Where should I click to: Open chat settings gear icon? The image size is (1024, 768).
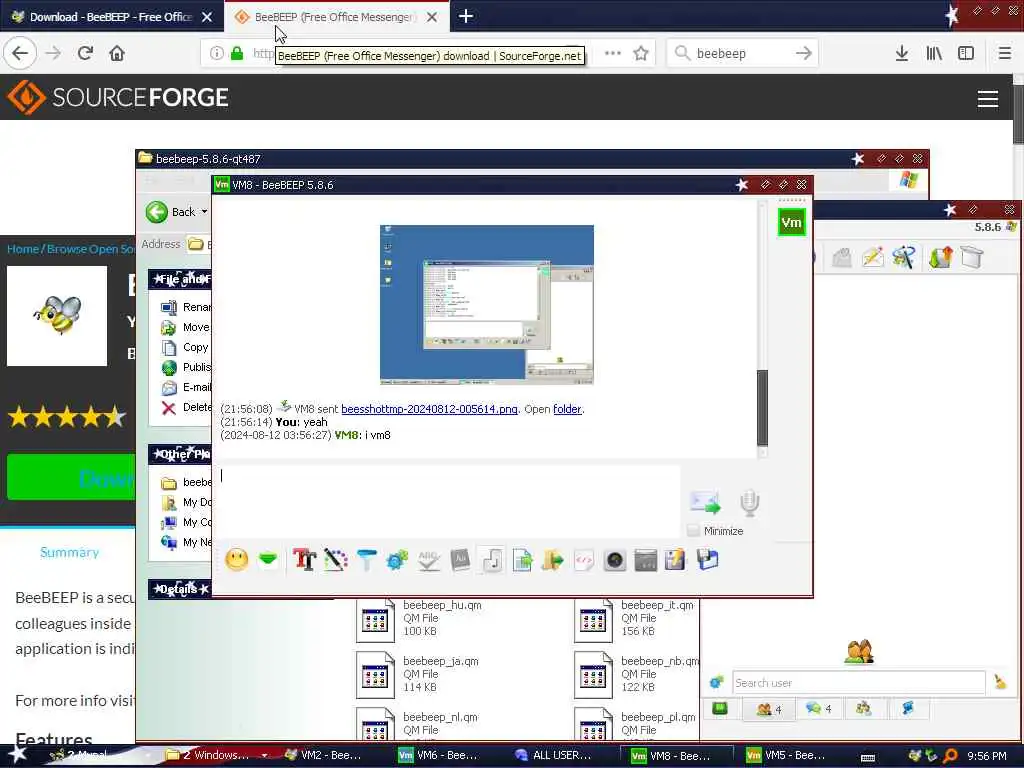(397, 560)
